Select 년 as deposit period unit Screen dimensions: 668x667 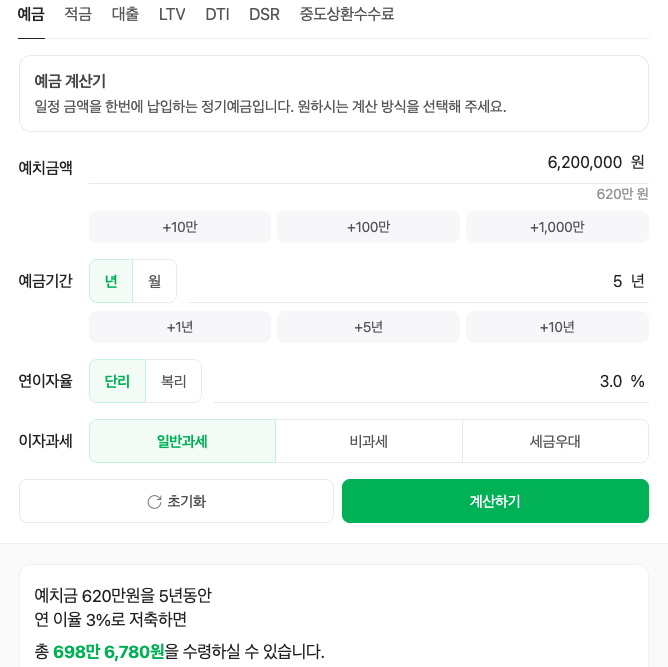click(111, 281)
